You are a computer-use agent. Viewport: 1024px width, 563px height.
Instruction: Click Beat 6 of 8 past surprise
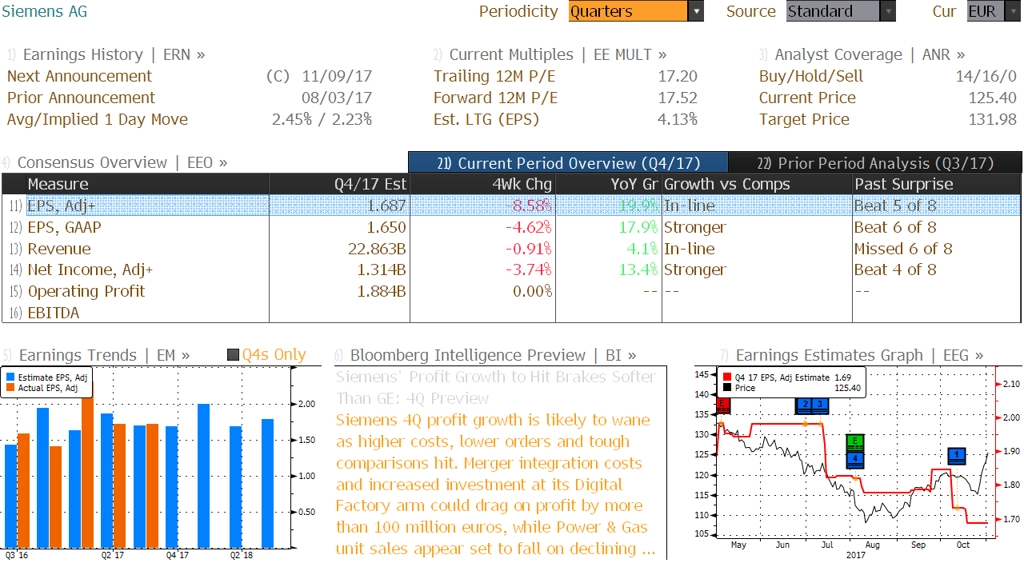(895, 227)
